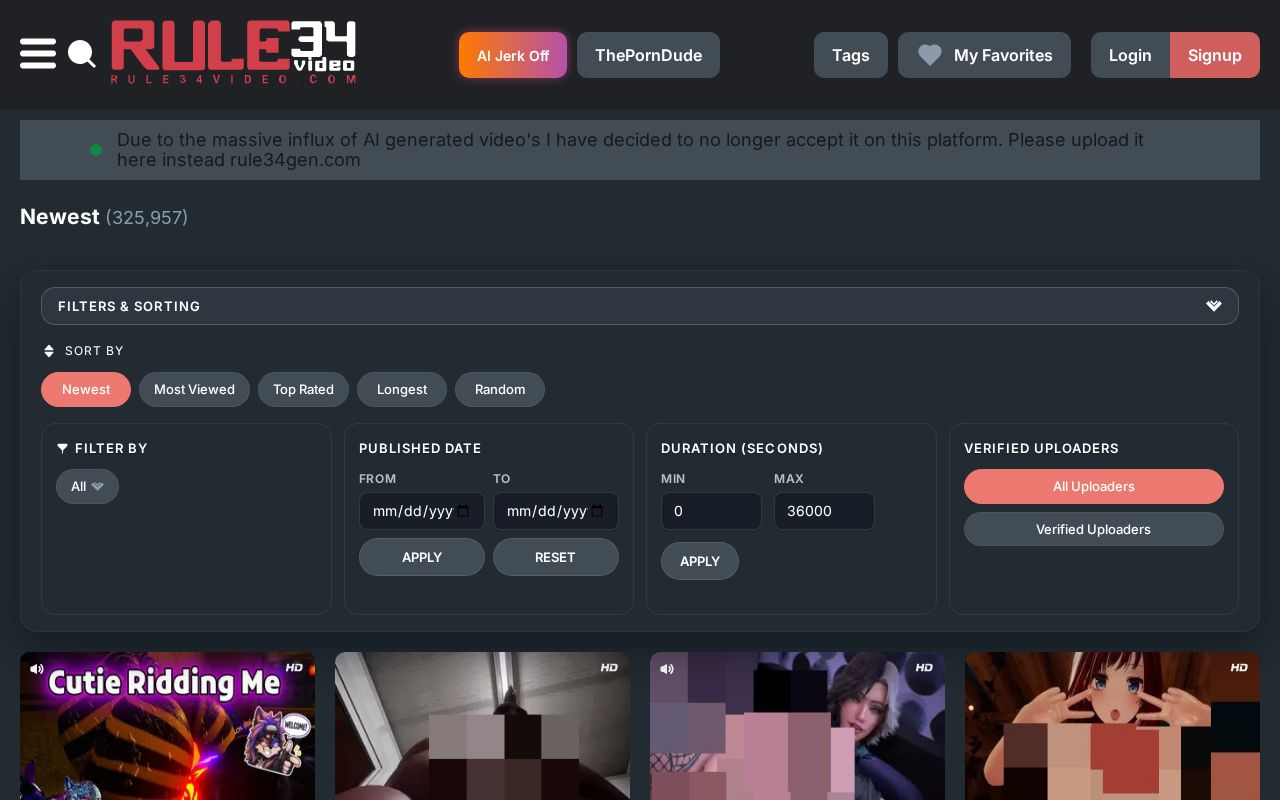Open calendar picker for the From date
The image size is (1280, 800).
pyautogui.click(x=464, y=511)
